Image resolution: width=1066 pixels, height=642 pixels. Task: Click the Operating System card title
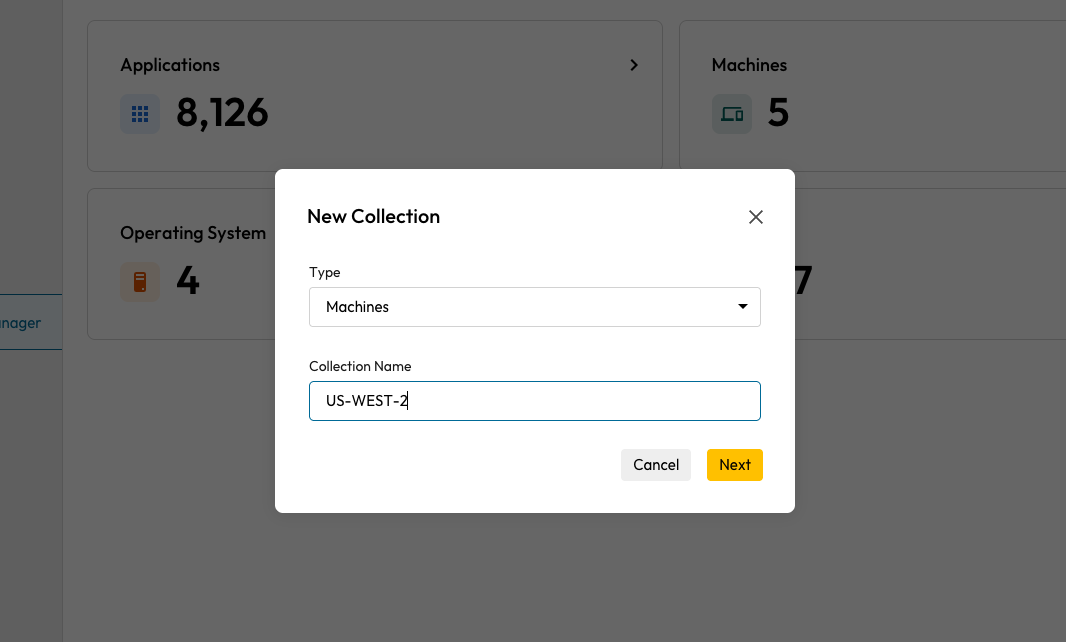193,233
